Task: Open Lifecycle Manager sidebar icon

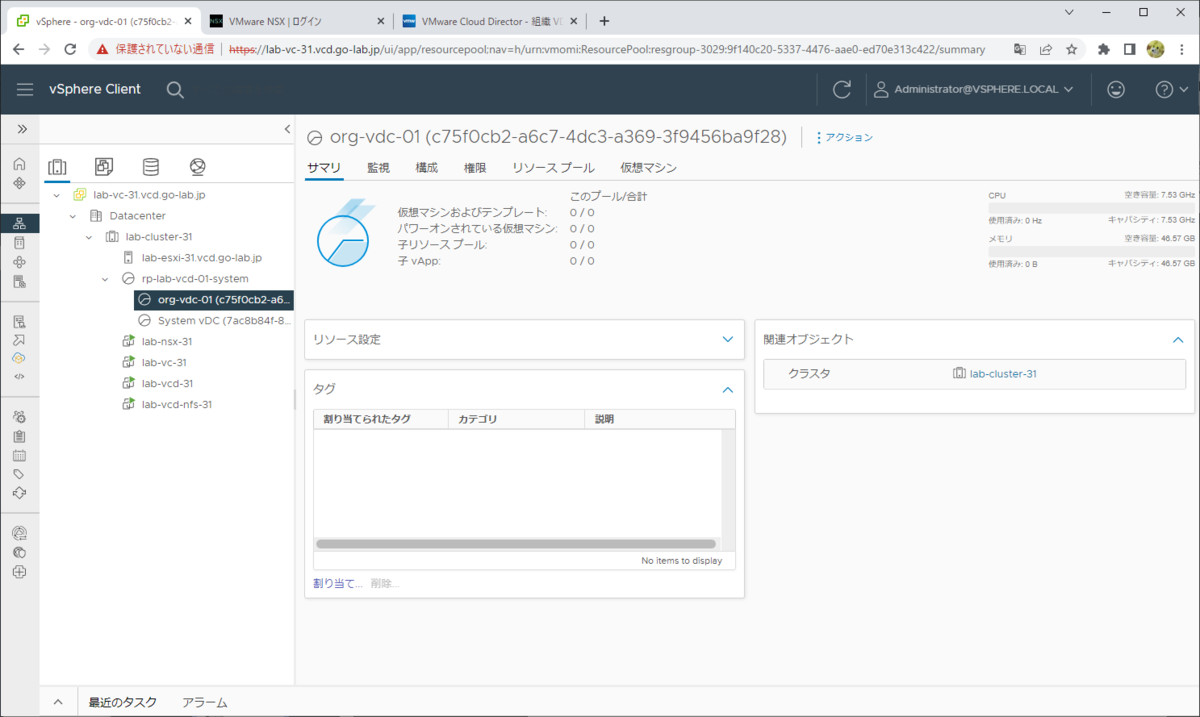Action: coord(19,493)
